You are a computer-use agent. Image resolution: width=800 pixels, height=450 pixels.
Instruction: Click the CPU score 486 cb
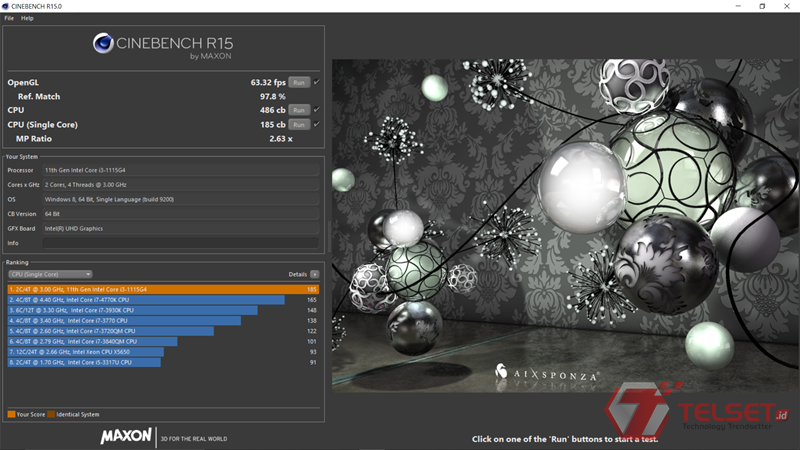pos(272,110)
